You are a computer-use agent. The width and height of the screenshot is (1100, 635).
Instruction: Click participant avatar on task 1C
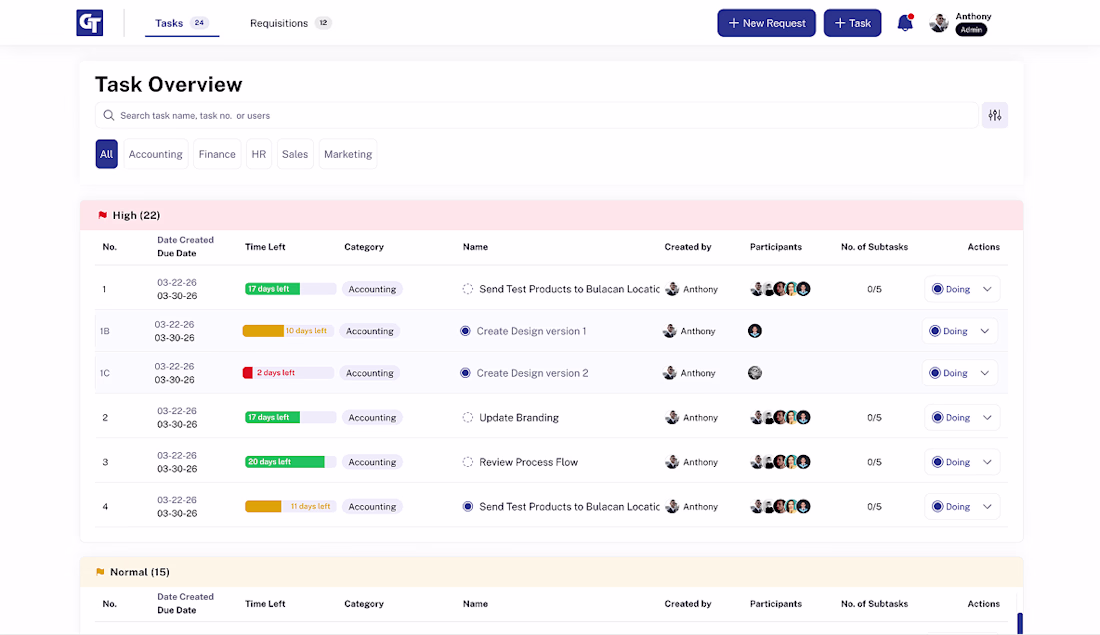pos(755,373)
